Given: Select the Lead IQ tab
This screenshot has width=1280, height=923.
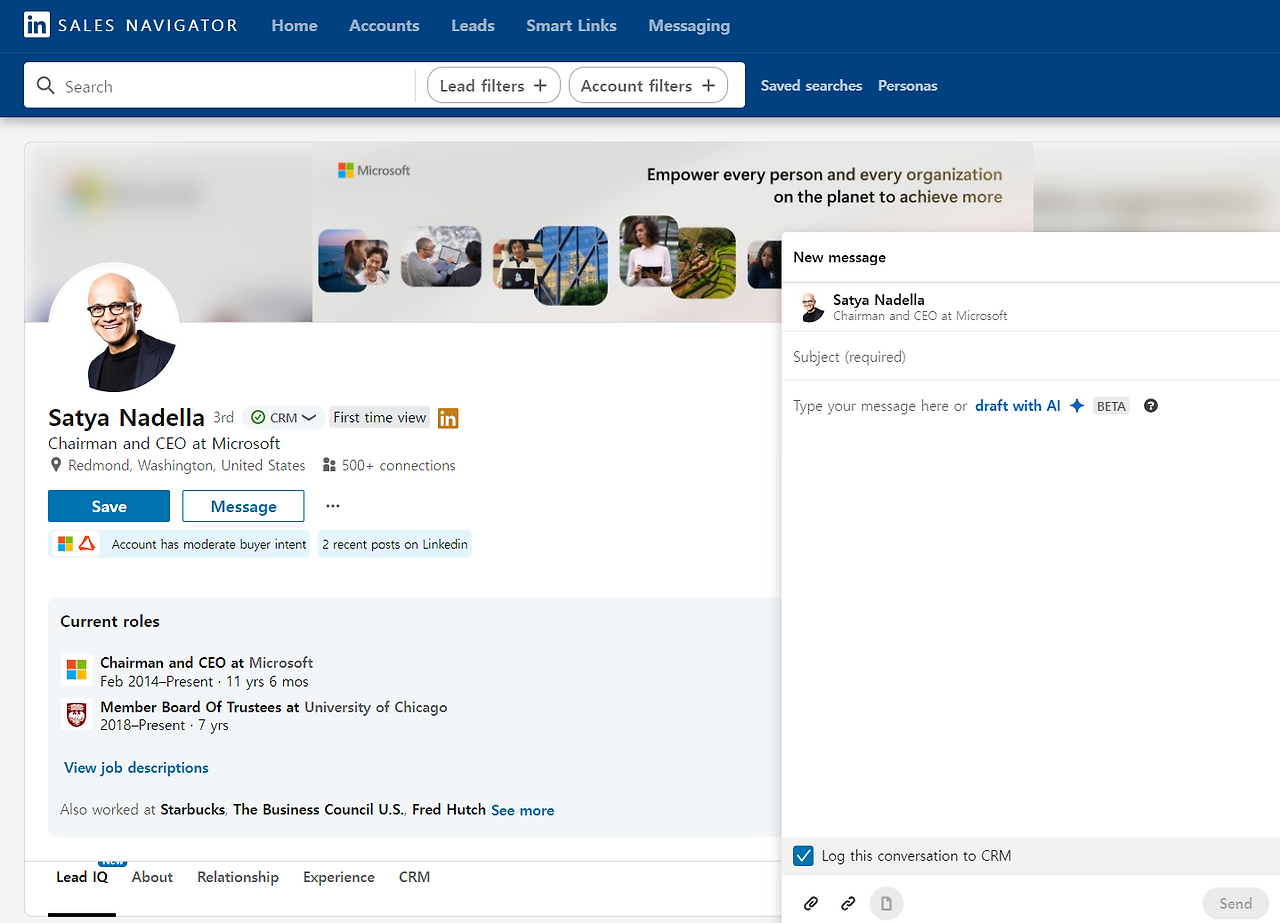Looking at the screenshot, I should pos(82,877).
